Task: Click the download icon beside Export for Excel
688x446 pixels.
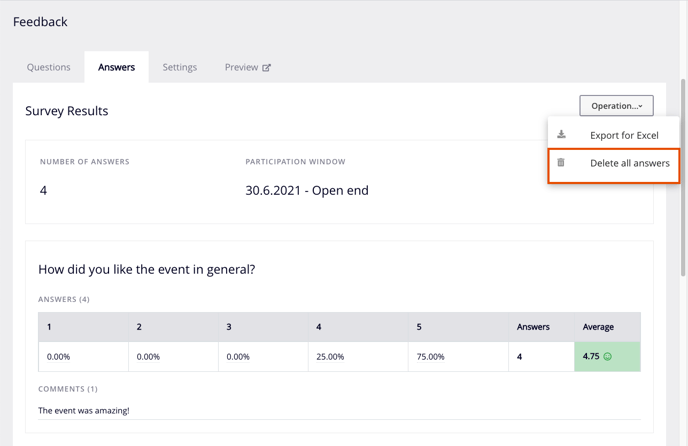Action: [x=561, y=135]
